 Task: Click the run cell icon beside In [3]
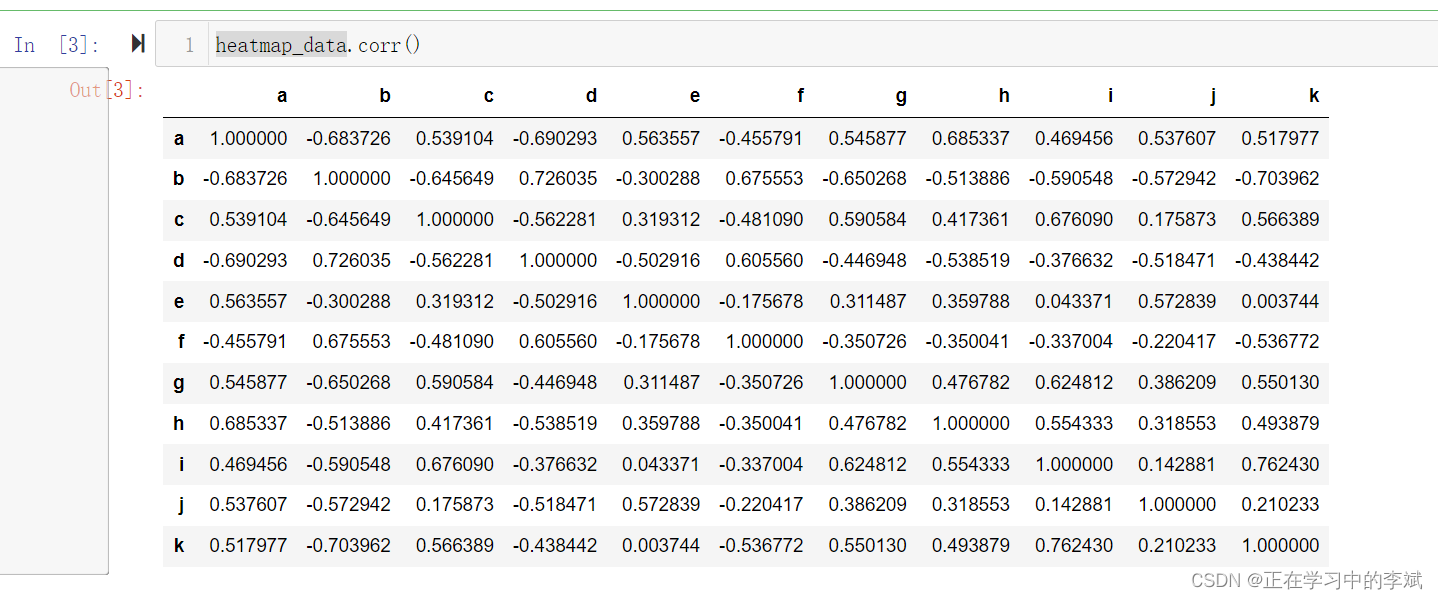click(x=138, y=44)
